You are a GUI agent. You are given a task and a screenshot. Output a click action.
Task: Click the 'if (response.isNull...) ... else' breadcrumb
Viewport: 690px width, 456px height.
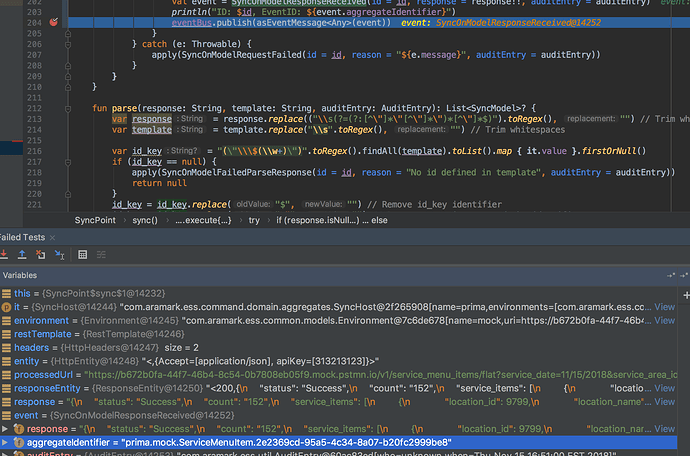click(332, 220)
